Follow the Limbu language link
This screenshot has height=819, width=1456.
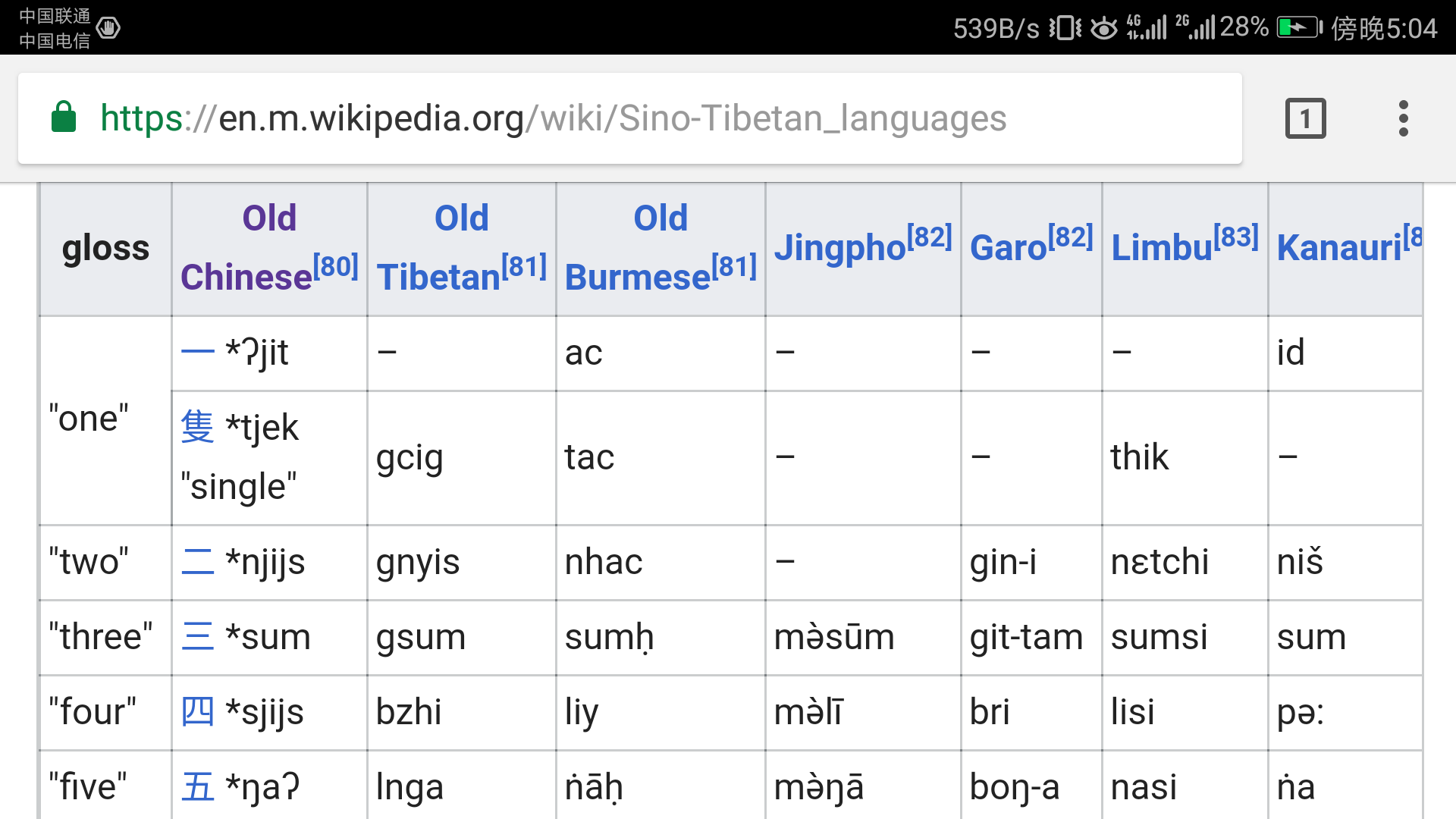tap(1161, 247)
